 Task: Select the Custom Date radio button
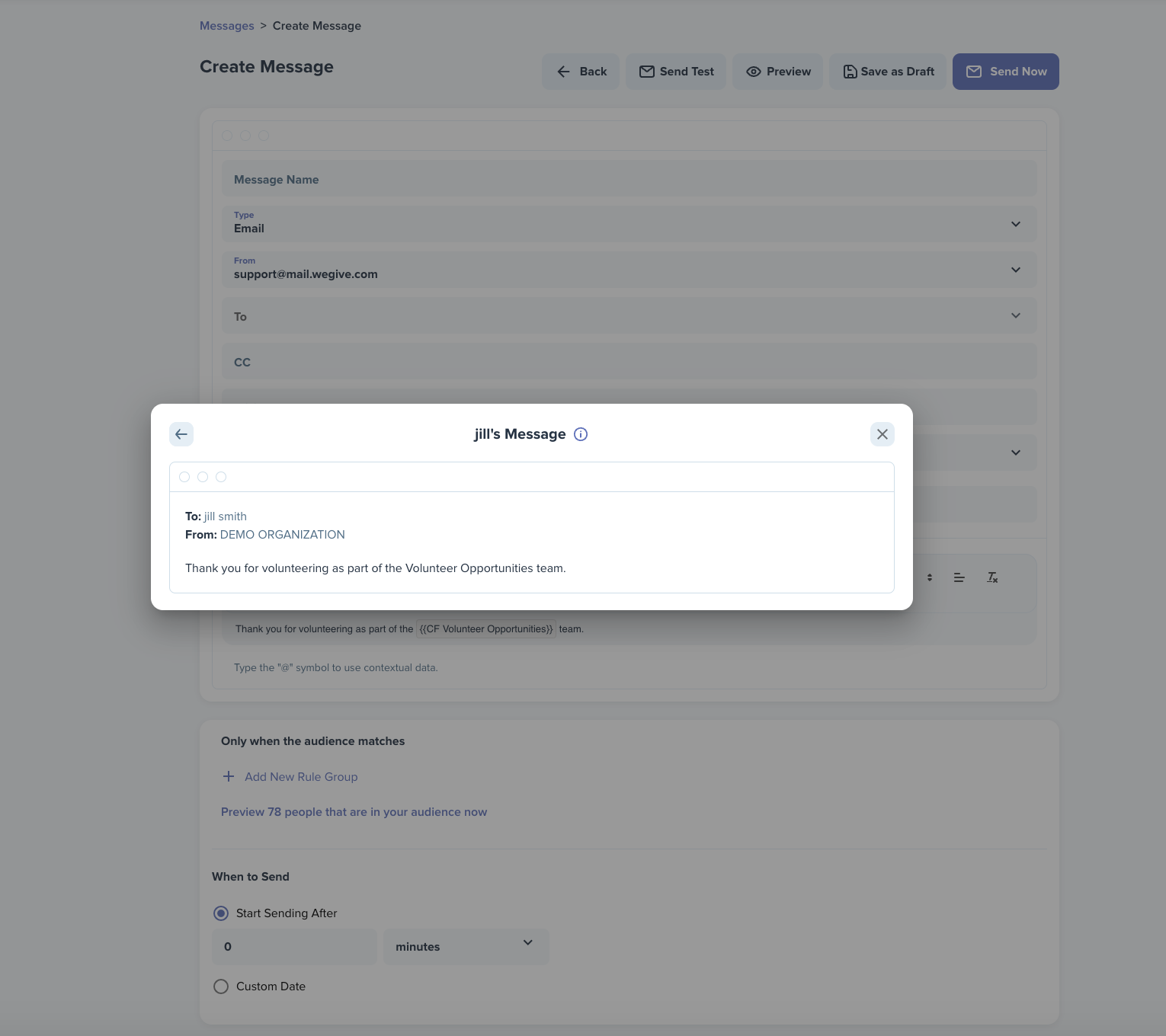(x=221, y=986)
